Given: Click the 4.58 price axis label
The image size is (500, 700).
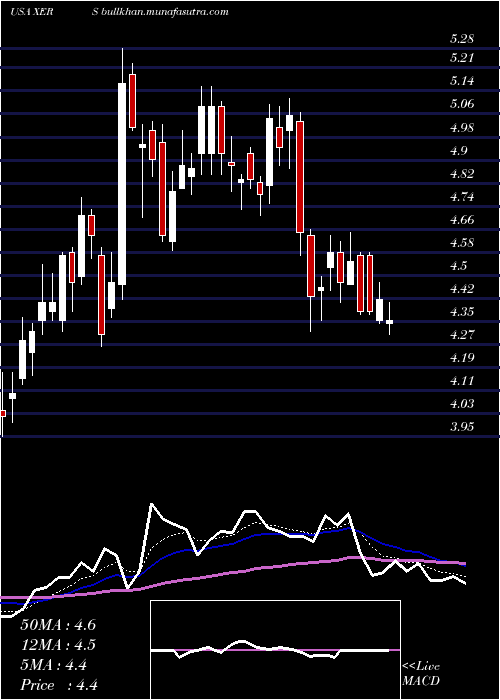Looking at the screenshot, I should pyautogui.click(x=462, y=243).
